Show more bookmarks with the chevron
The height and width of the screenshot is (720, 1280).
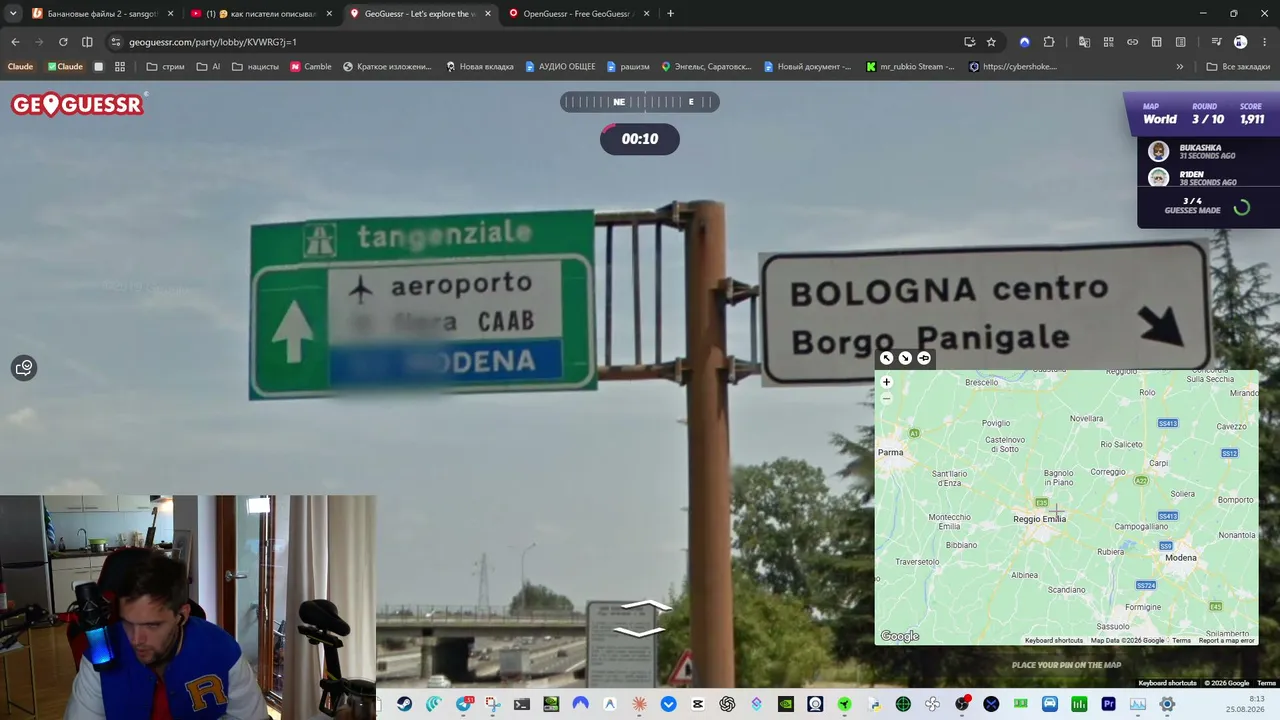1180,67
